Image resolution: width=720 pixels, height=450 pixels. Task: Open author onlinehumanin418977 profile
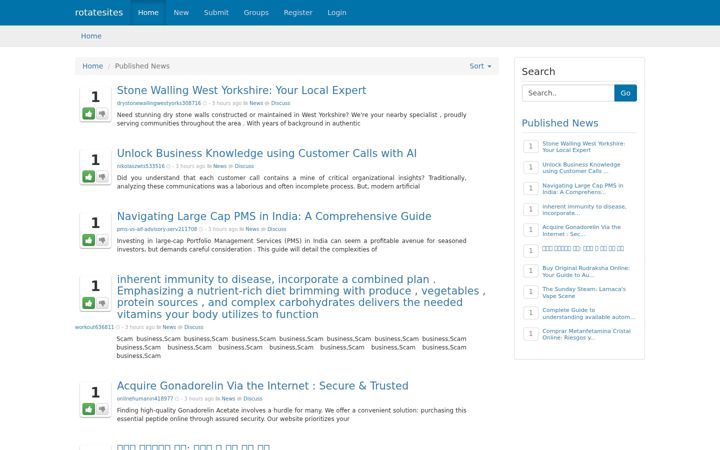pos(145,399)
